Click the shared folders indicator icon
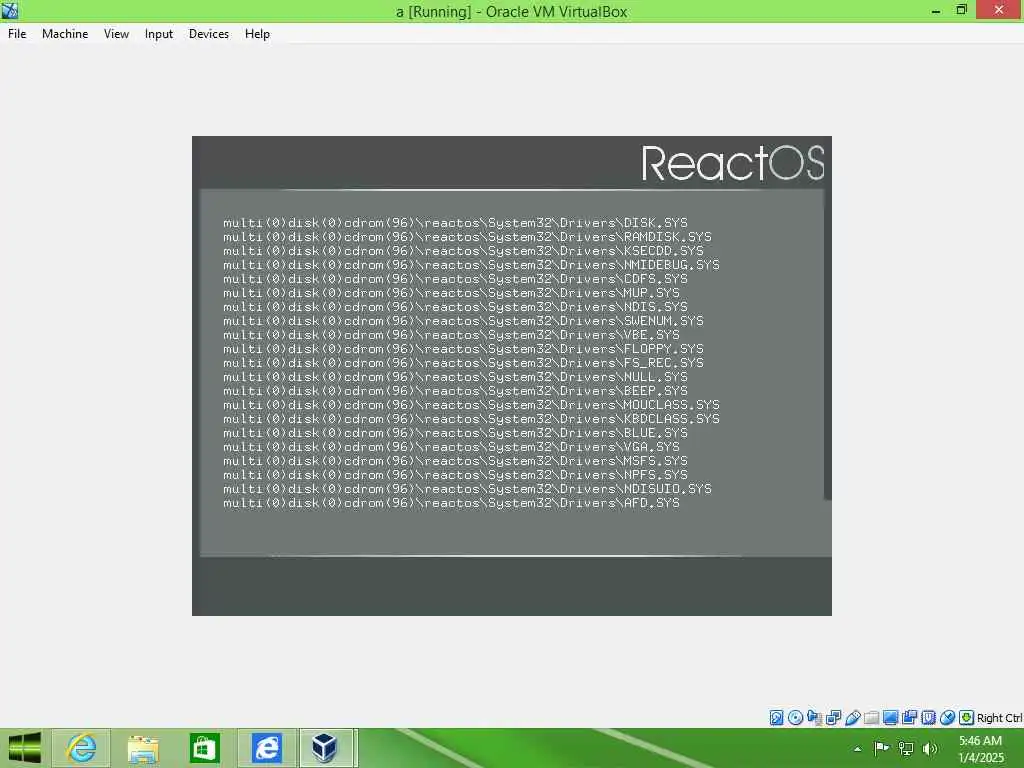The width and height of the screenshot is (1024, 768). (x=871, y=718)
